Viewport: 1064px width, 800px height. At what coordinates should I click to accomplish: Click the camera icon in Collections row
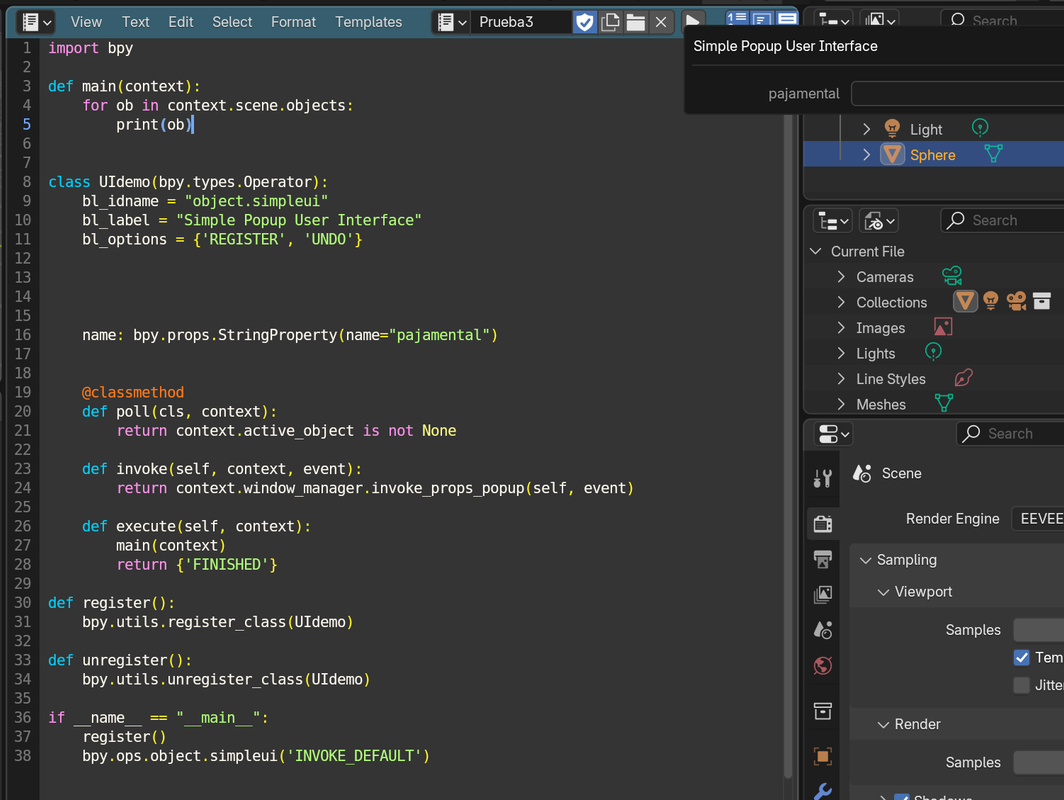[1016, 301]
